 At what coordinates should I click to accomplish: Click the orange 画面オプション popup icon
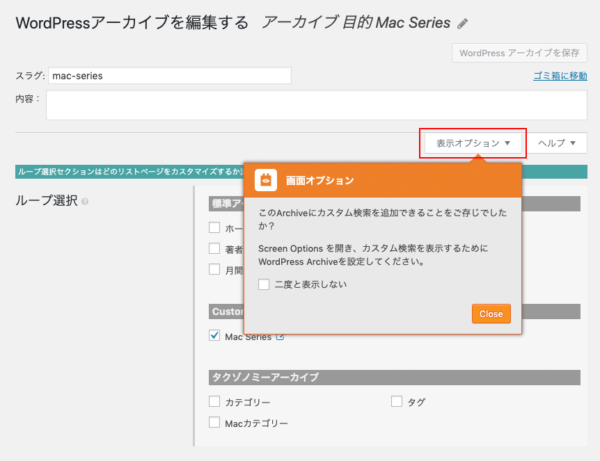(x=266, y=180)
